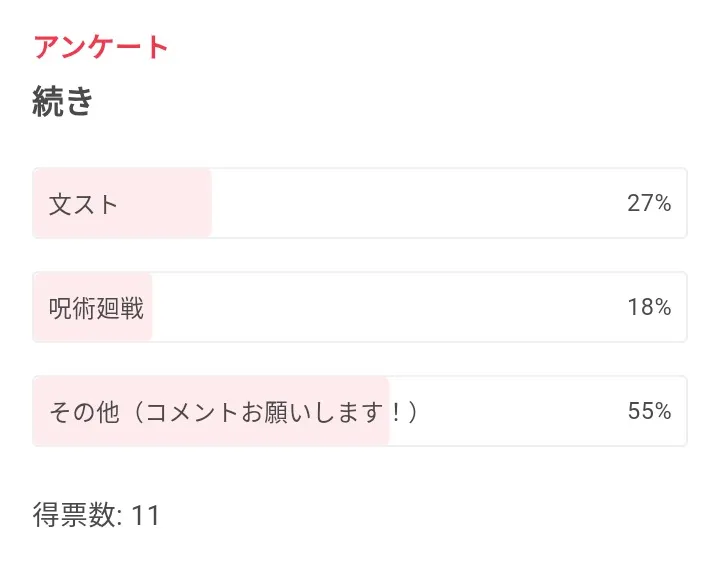Click the 18% result value
Viewport: 720px width, 563px height.
649,308
